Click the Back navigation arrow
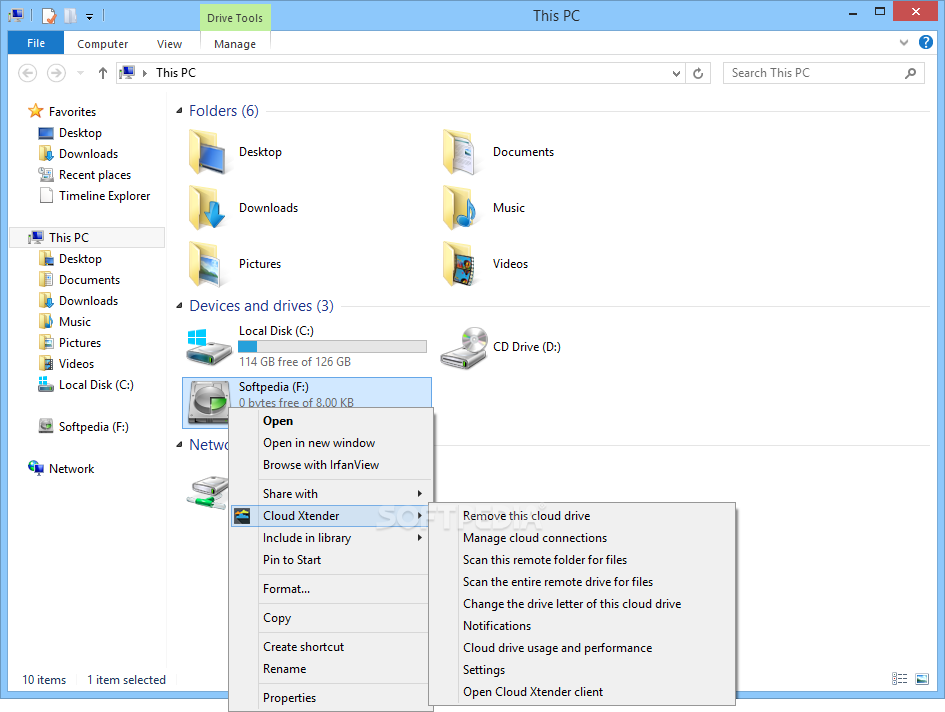 (28, 73)
